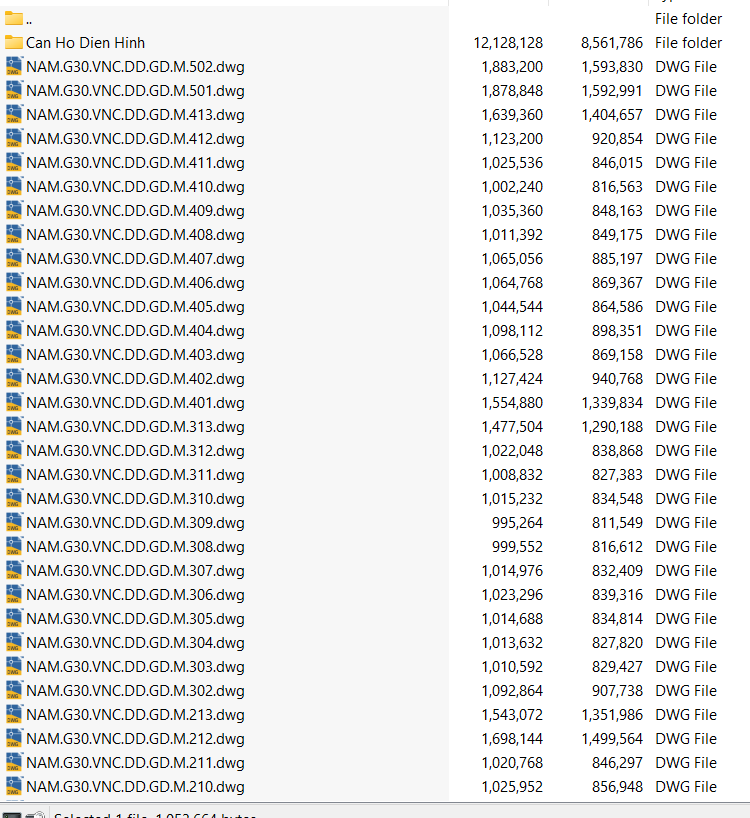Click packed size 869,367 of M.406 file
750x818 pixels.
pyautogui.click(x=617, y=283)
